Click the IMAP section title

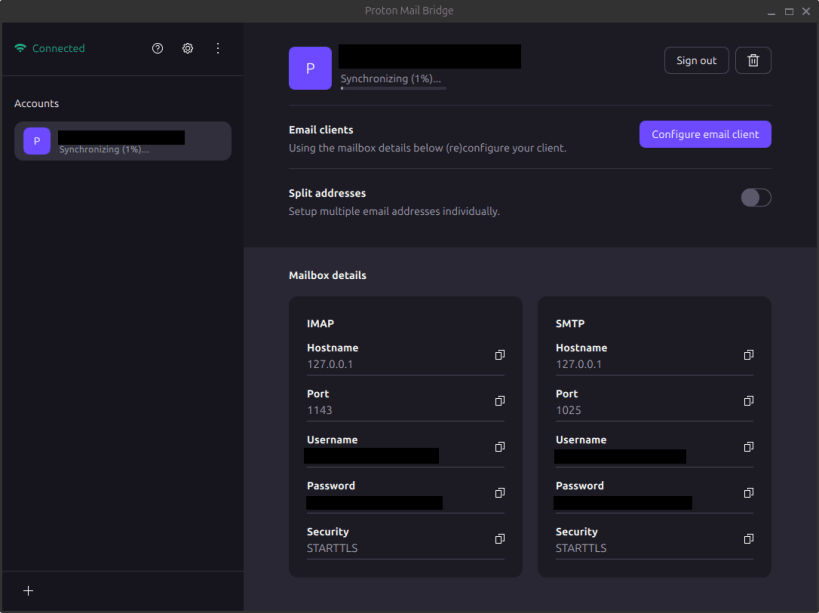click(320, 324)
